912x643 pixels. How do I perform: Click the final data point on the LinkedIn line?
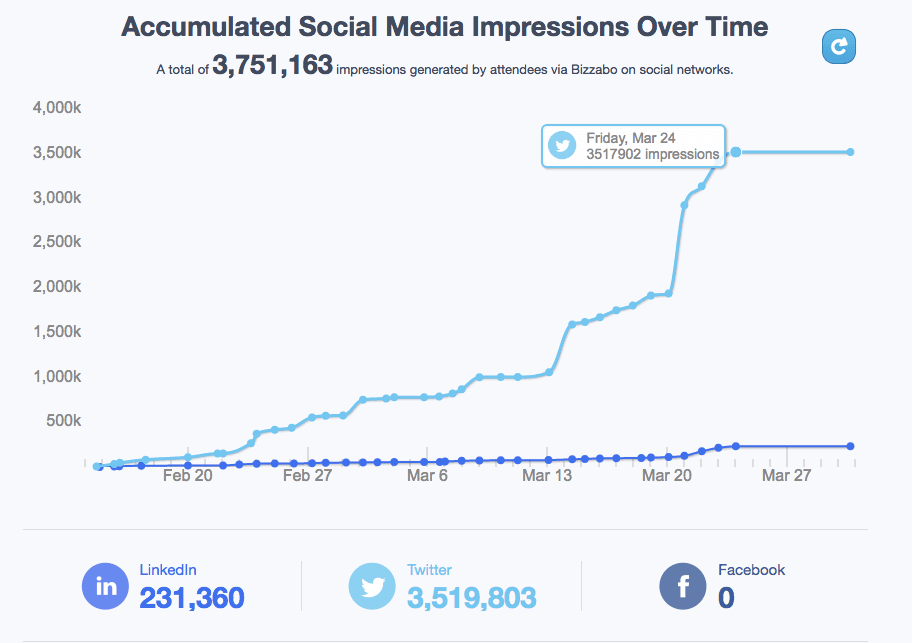point(850,444)
